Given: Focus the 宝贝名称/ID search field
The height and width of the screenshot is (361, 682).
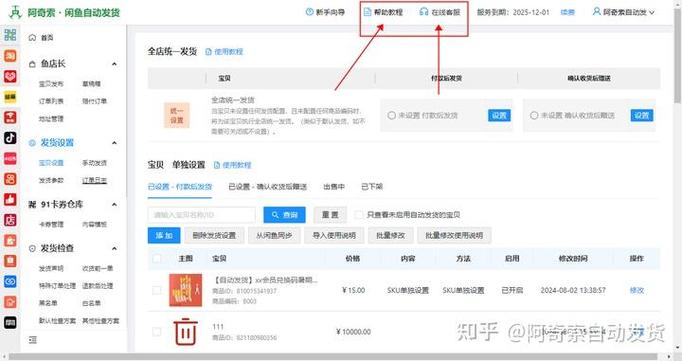Looking at the screenshot, I should coord(201,215).
